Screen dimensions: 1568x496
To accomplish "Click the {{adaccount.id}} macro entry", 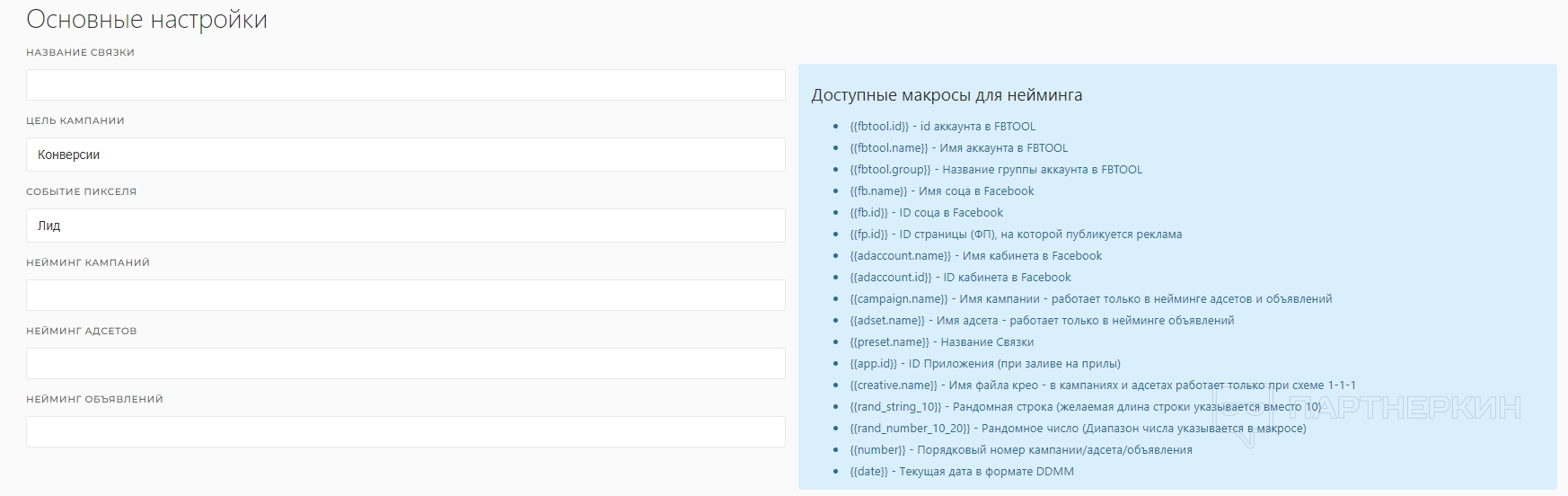I will [x=960, y=278].
